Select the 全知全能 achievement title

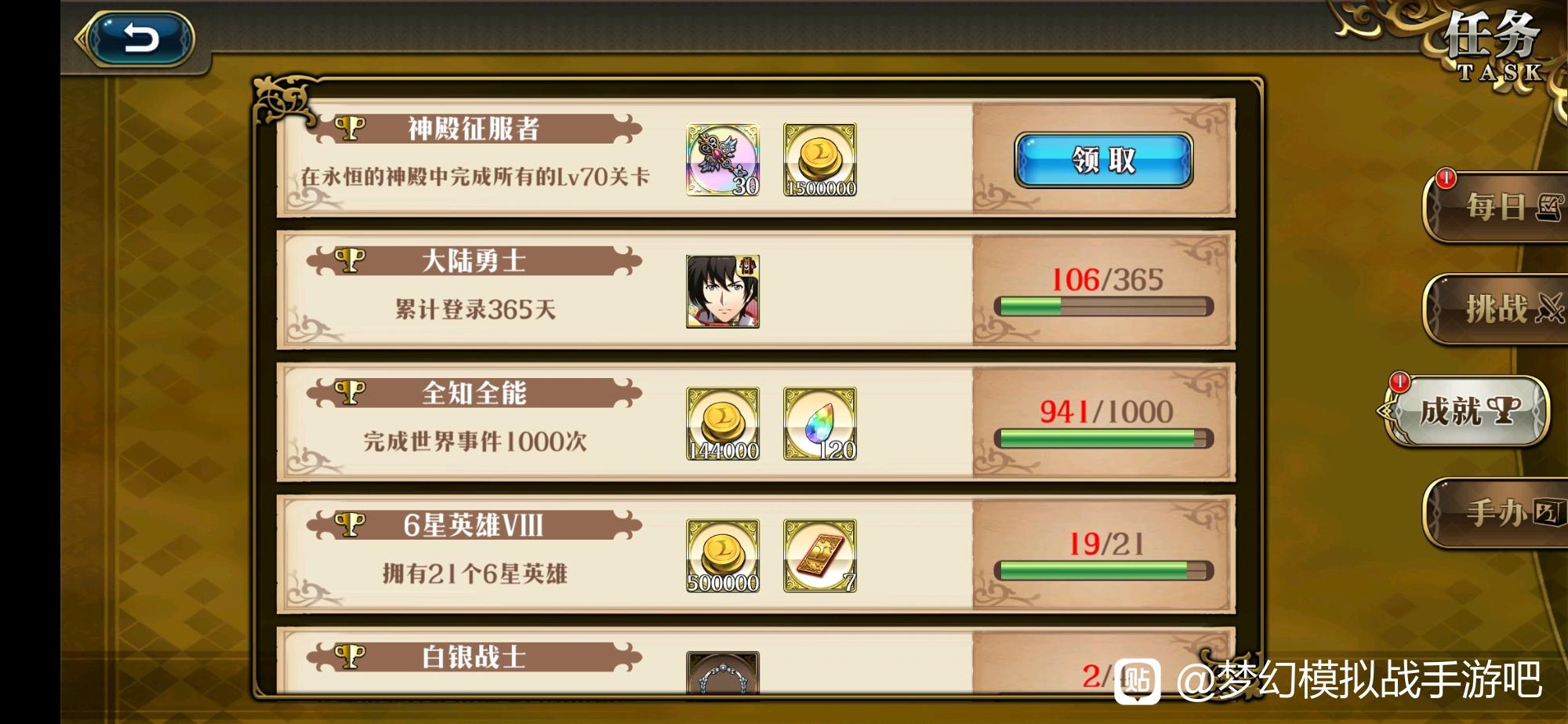474,393
